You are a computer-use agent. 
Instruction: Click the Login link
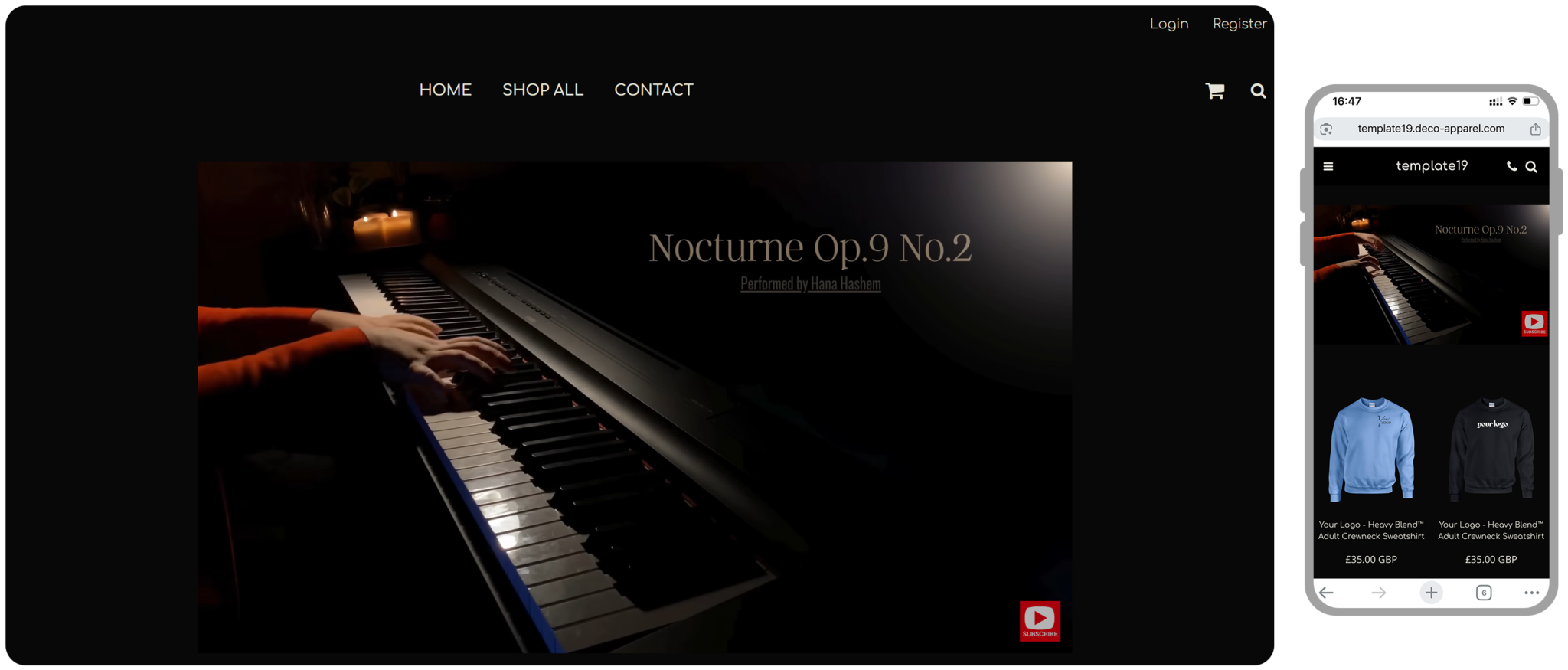(1169, 25)
